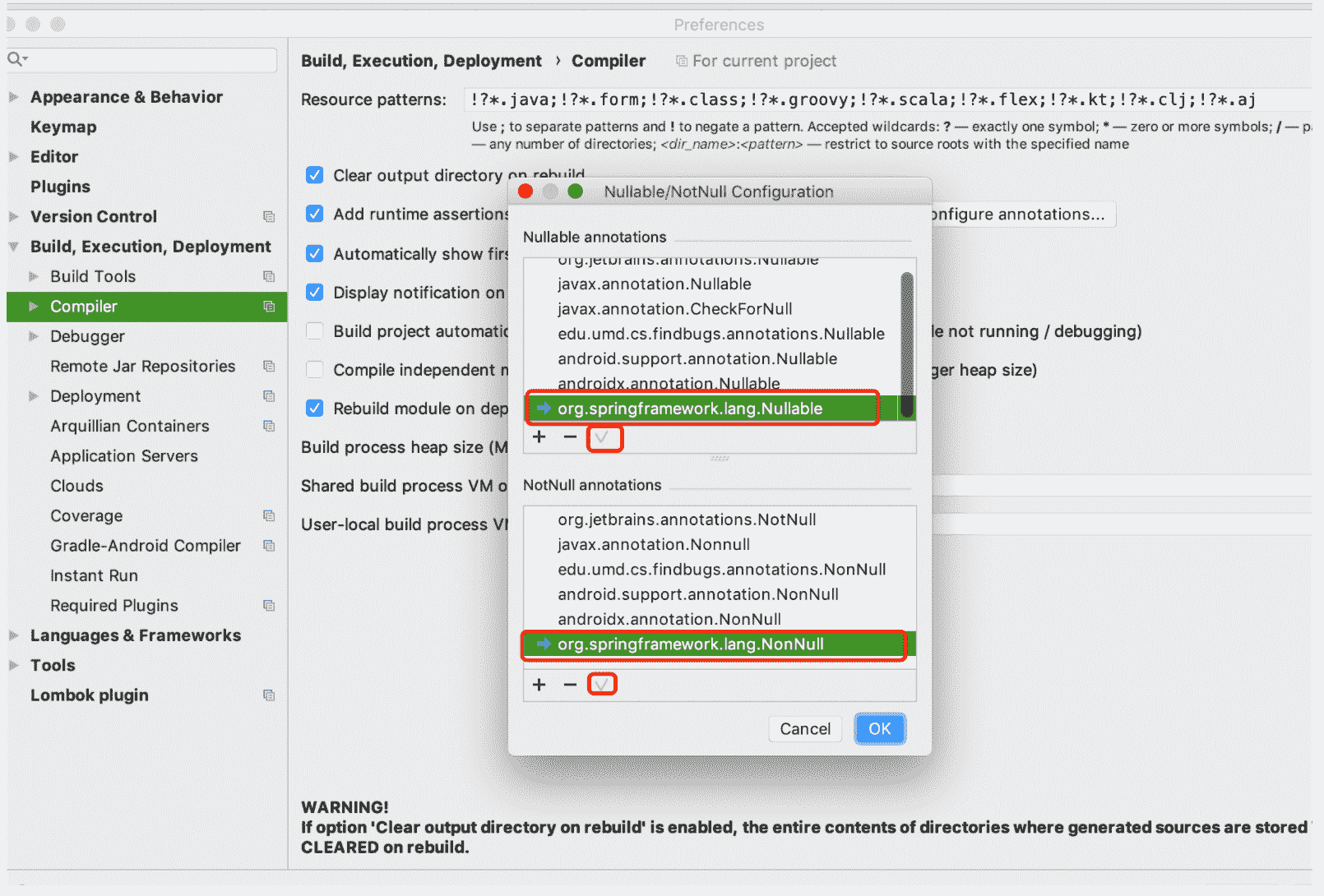Viewport: 1324px width, 896px height.
Task: Expand the Appearance & Behavior section
Action: point(14,97)
